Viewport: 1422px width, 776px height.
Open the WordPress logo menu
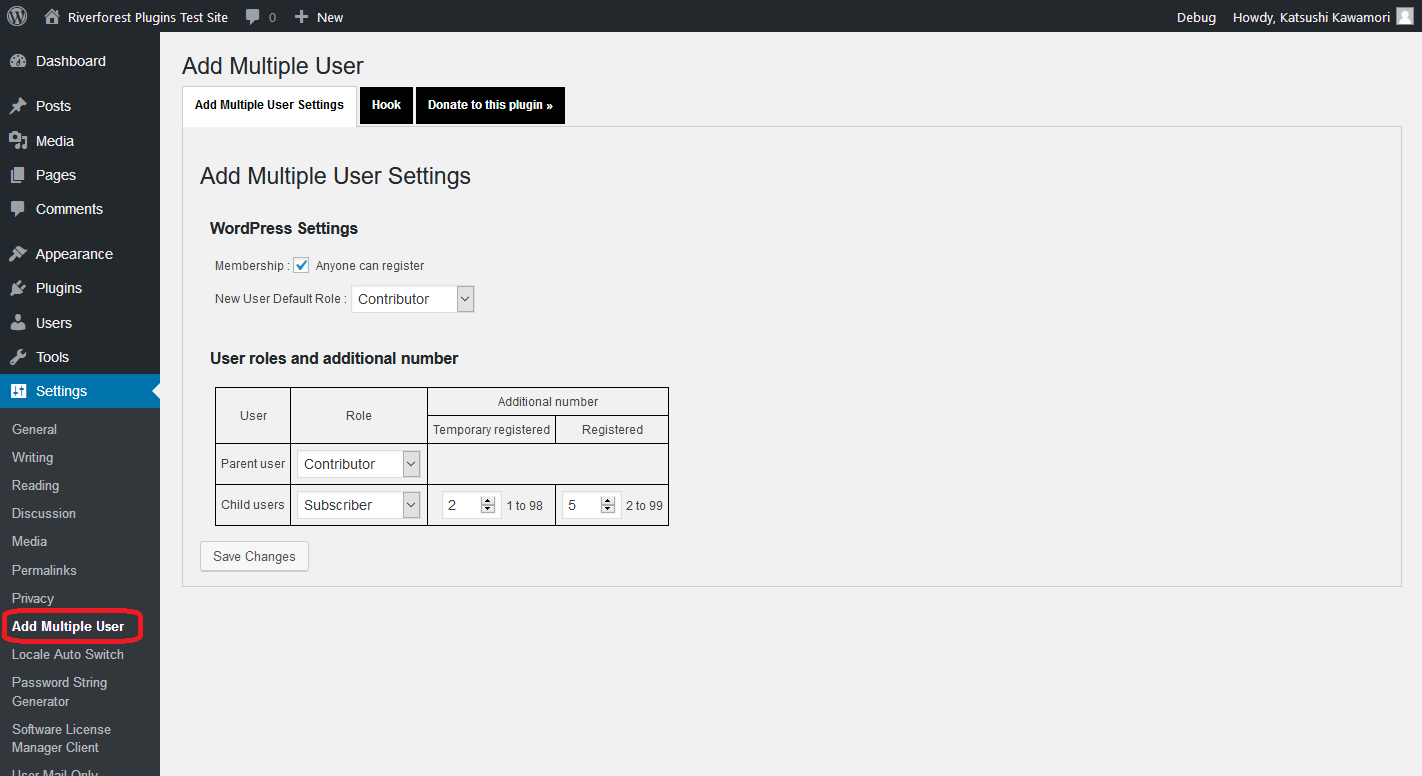(x=17, y=16)
